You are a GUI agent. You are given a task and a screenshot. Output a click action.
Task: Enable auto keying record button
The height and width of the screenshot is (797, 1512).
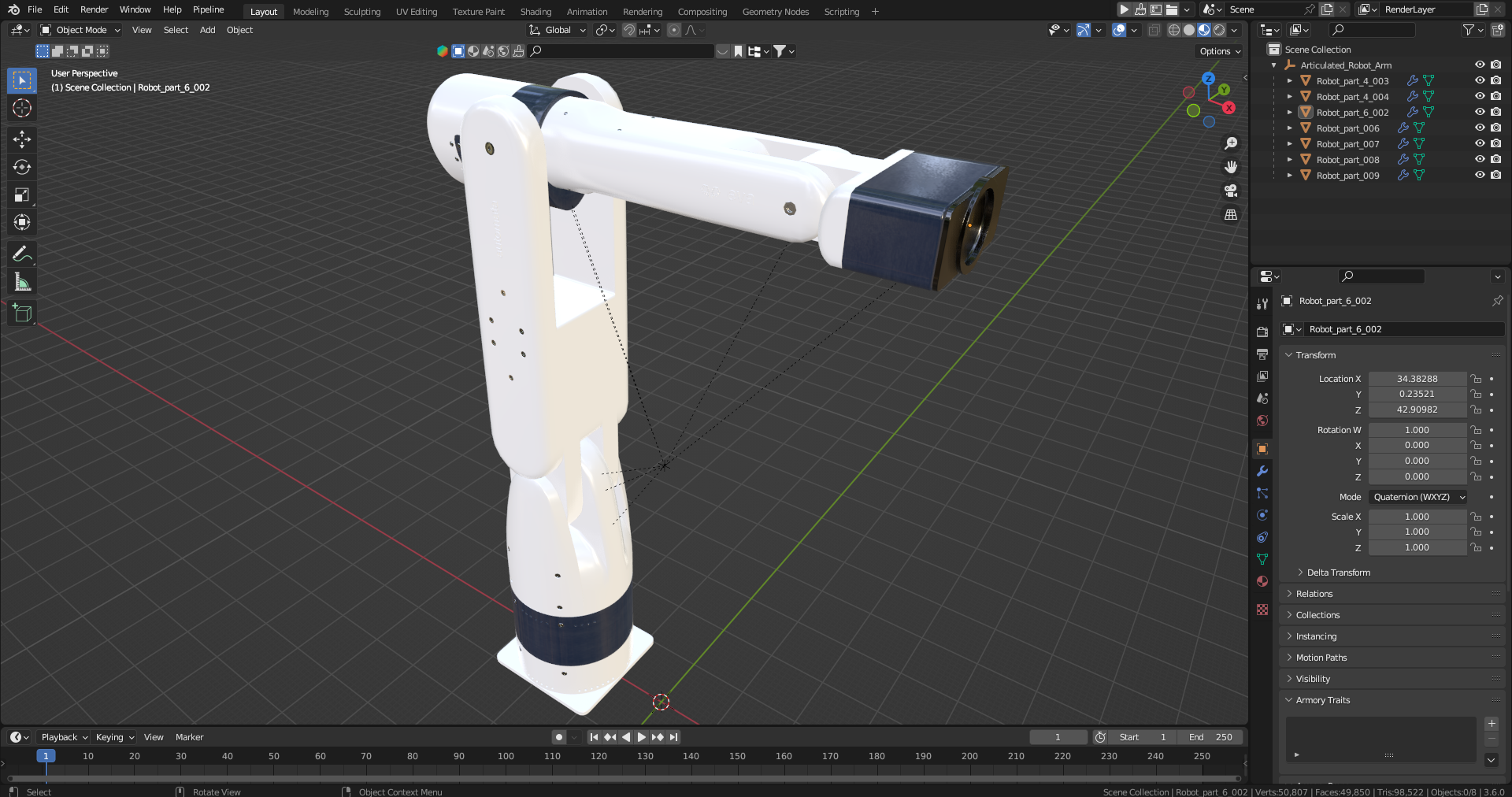click(x=559, y=737)
